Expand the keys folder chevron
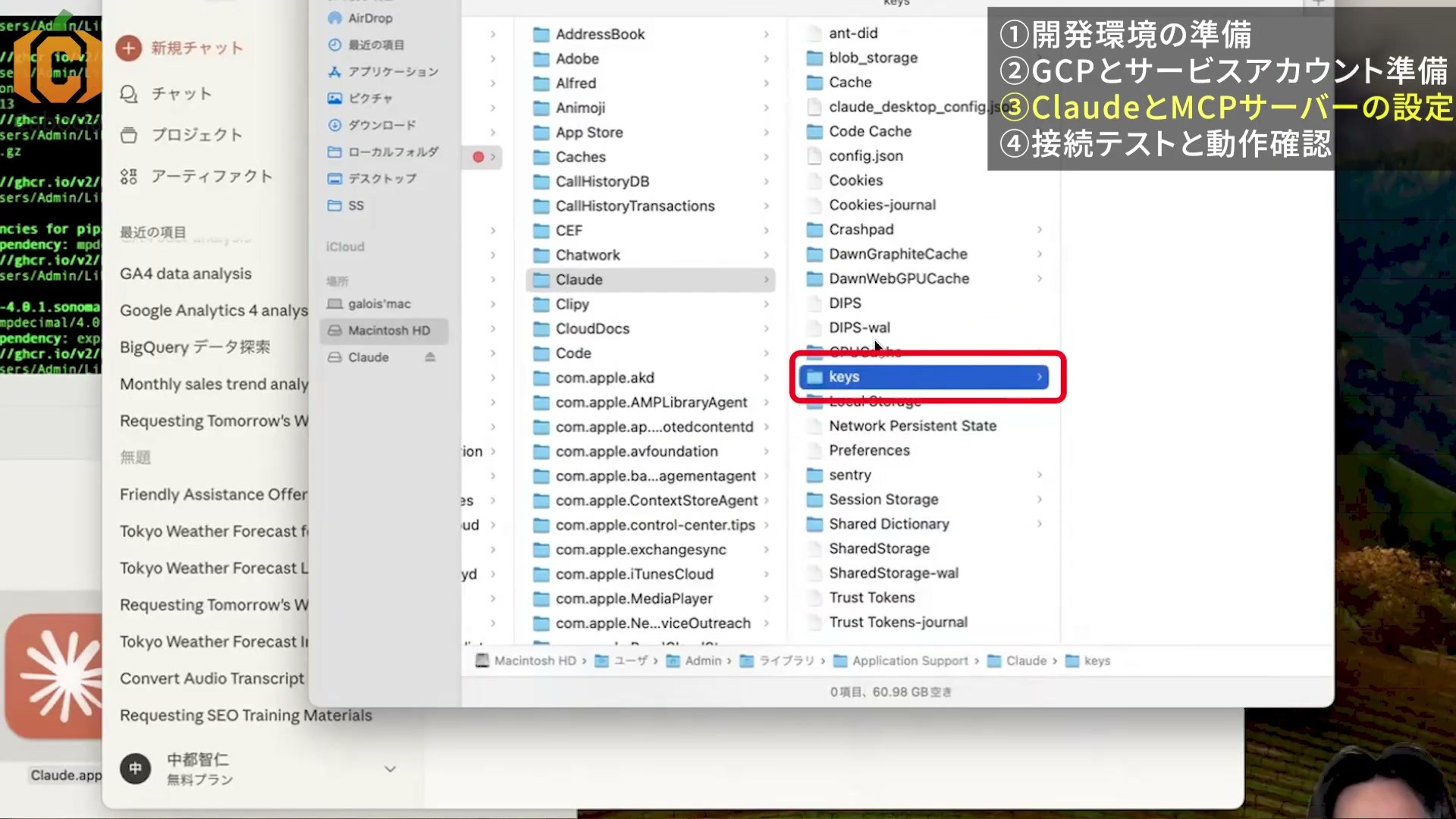 [x=1039, y=377]
